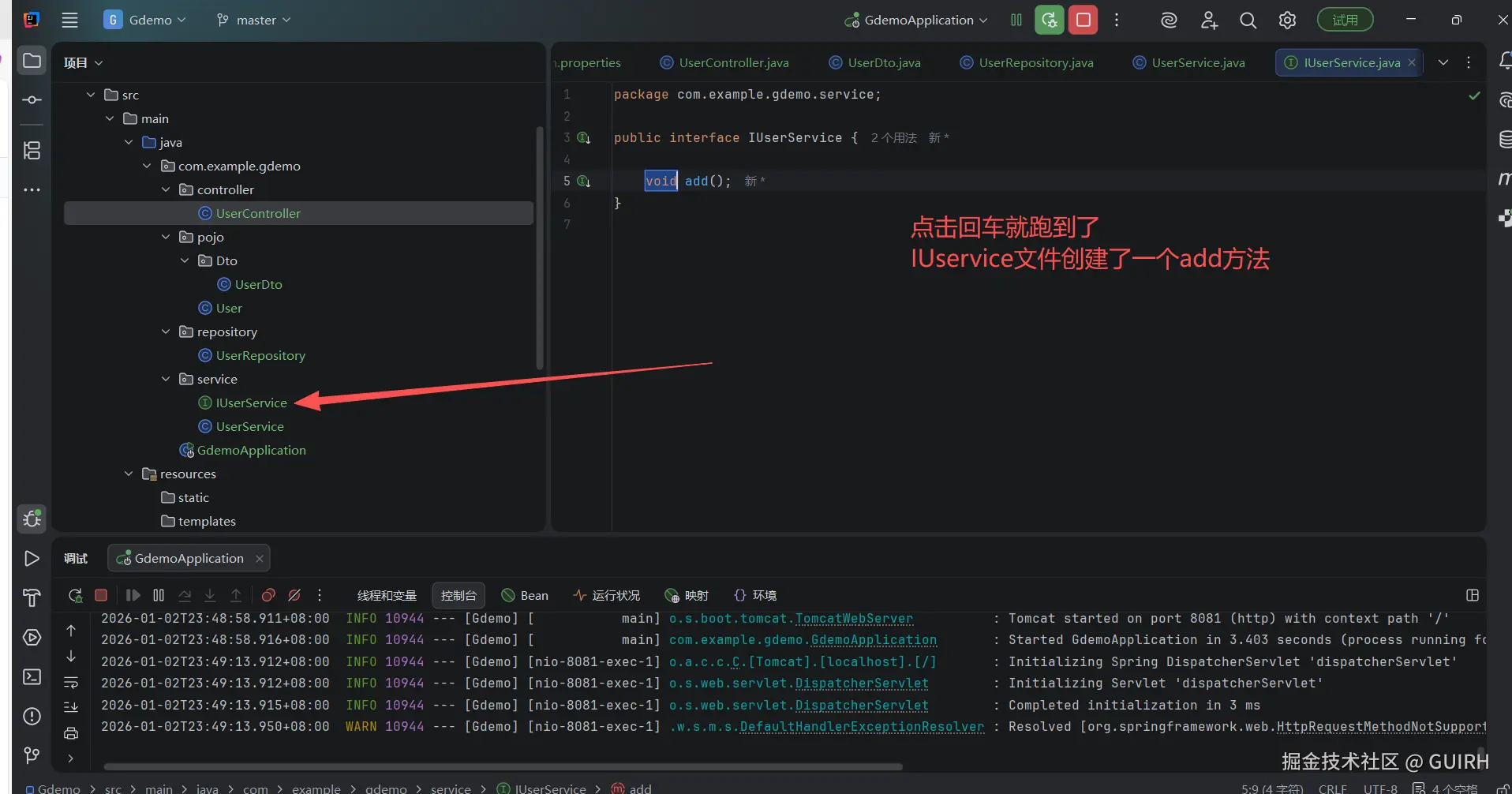Open more run actions menu in title bar
Screen dimensions: 1512x794
pos(1117,20)
